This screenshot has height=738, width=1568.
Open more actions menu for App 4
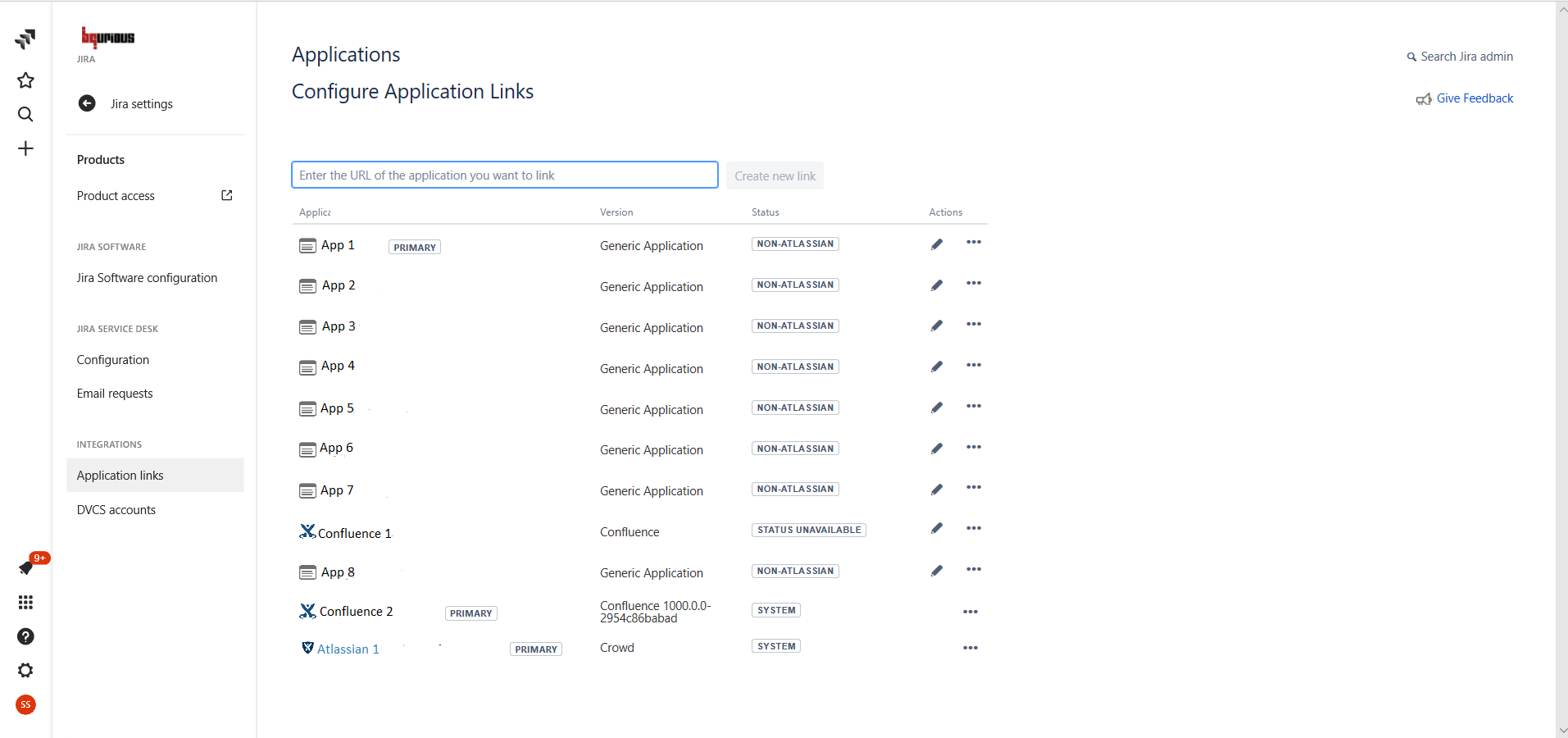(974, 365)
